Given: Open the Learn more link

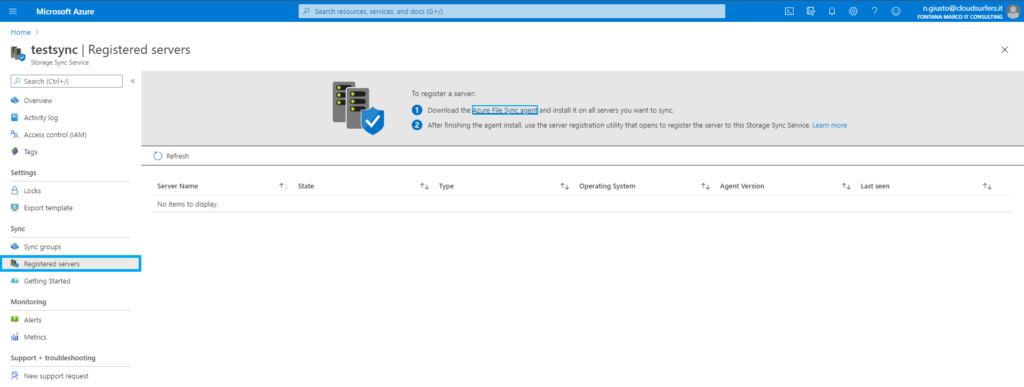Looking at the screenshot, I should click(829, 125).
